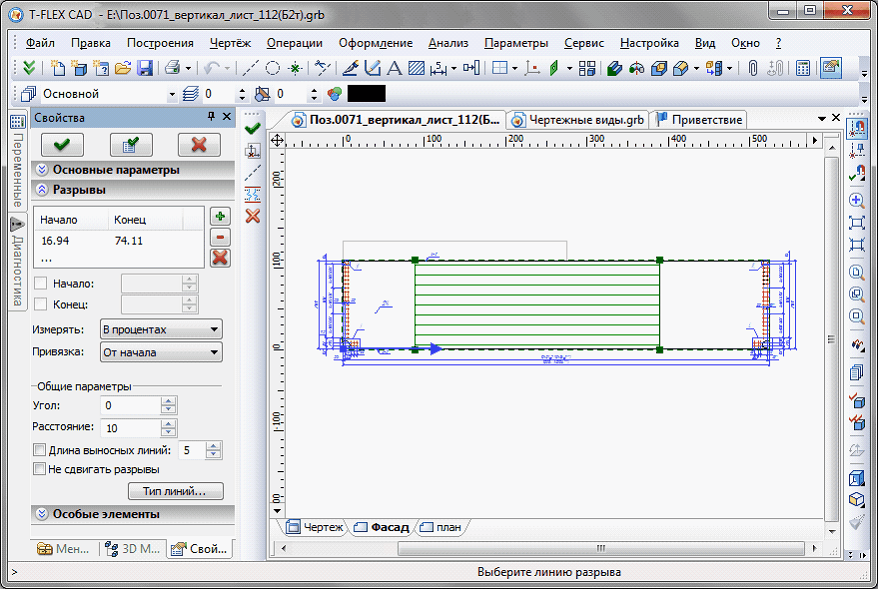The height and width of the screenshot is (590, 879).
Task: Save the document with the floppy icon
Action: [x=145, y=68]
